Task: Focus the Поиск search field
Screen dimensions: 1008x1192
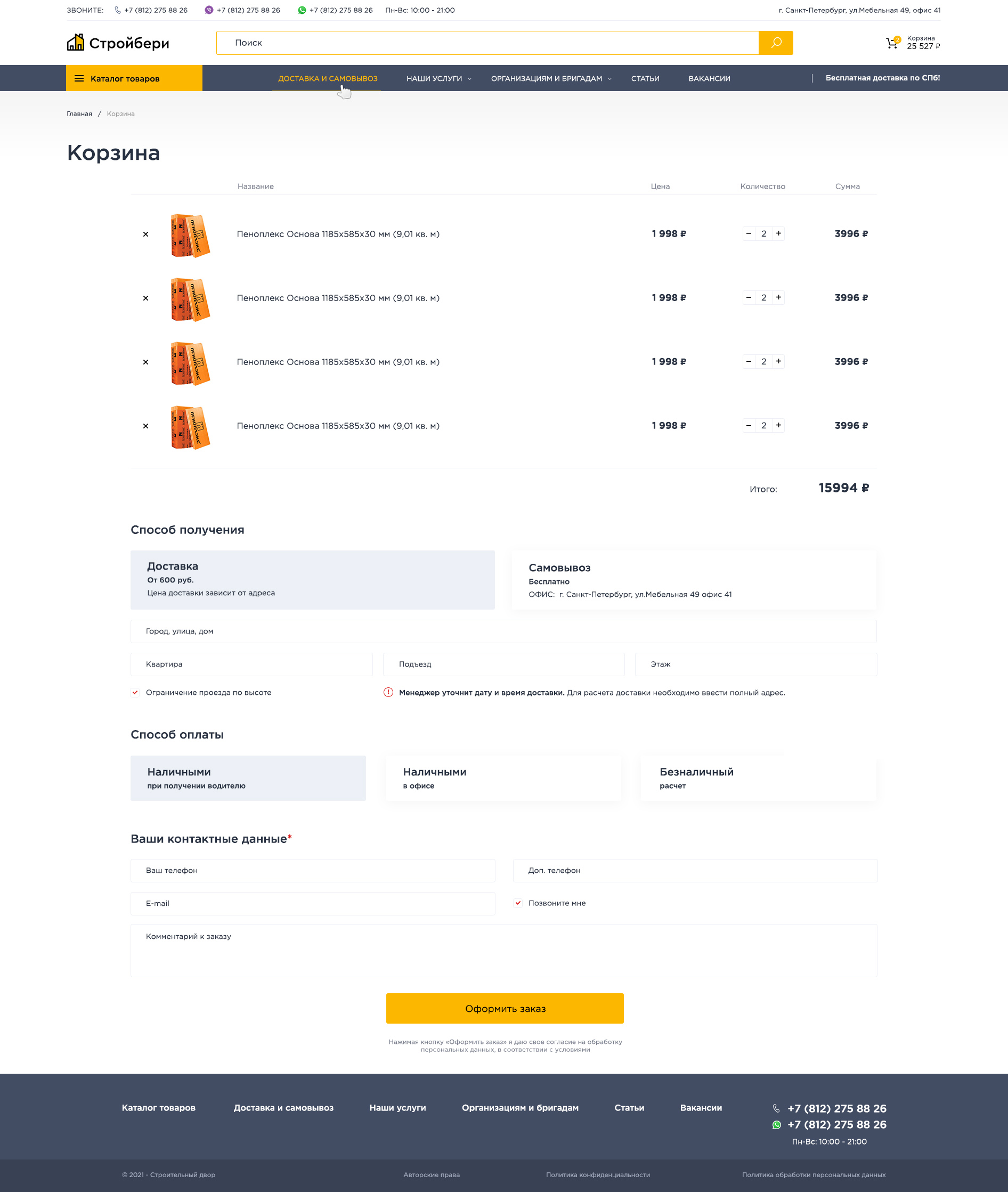Action: coord(487,43)
